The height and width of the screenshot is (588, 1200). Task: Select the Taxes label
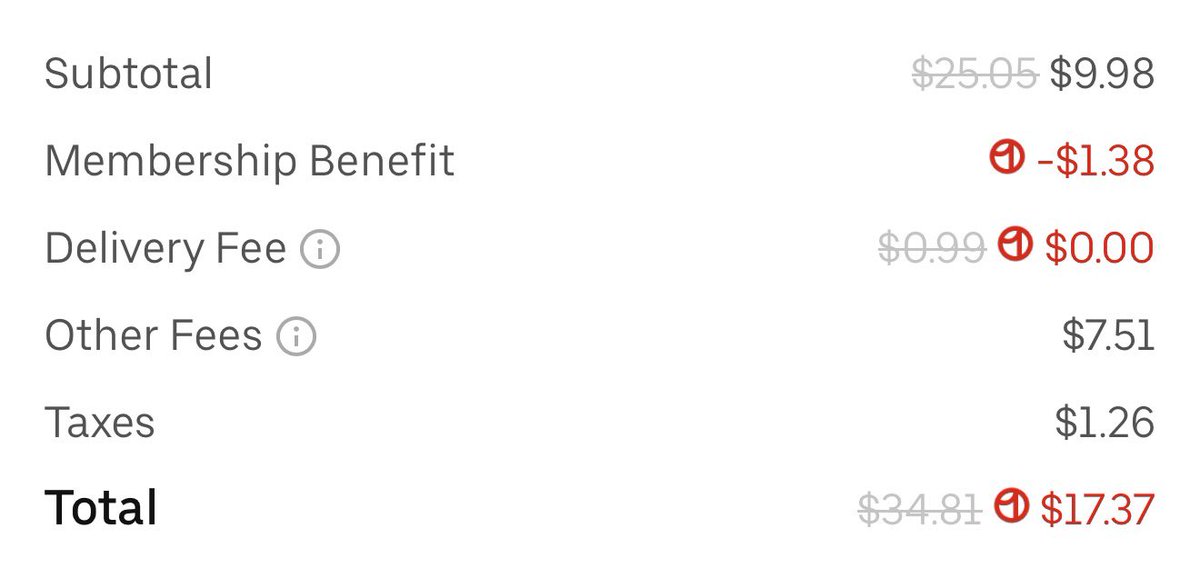(x=100, y=422)
